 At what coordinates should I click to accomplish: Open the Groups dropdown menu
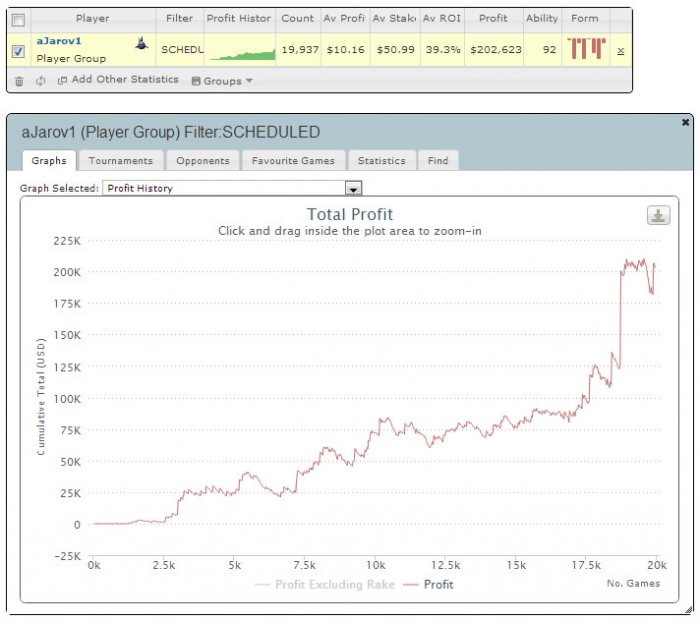point(222,81)
